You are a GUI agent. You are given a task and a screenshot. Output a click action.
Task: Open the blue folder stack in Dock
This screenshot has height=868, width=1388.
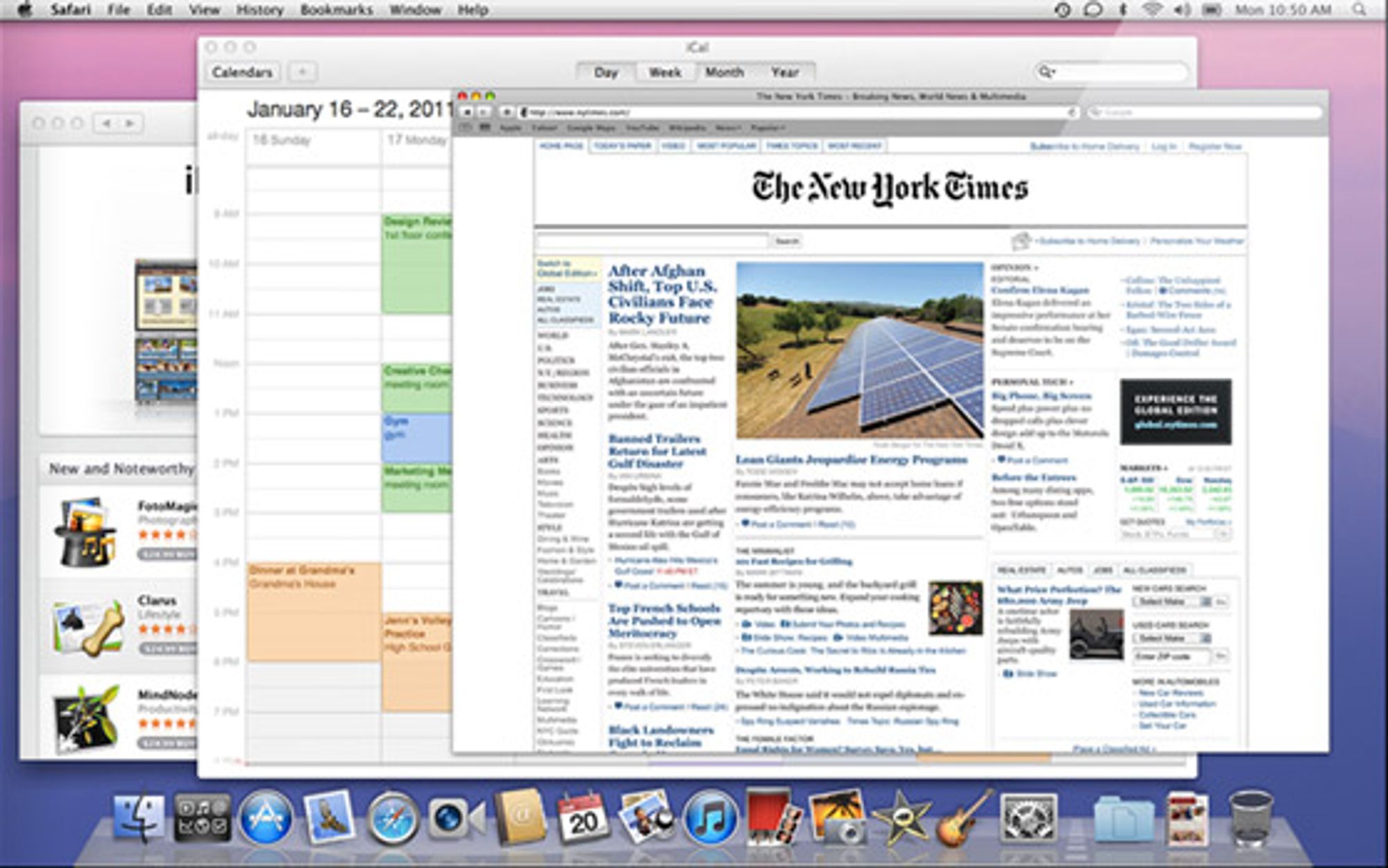(1124, 819)
